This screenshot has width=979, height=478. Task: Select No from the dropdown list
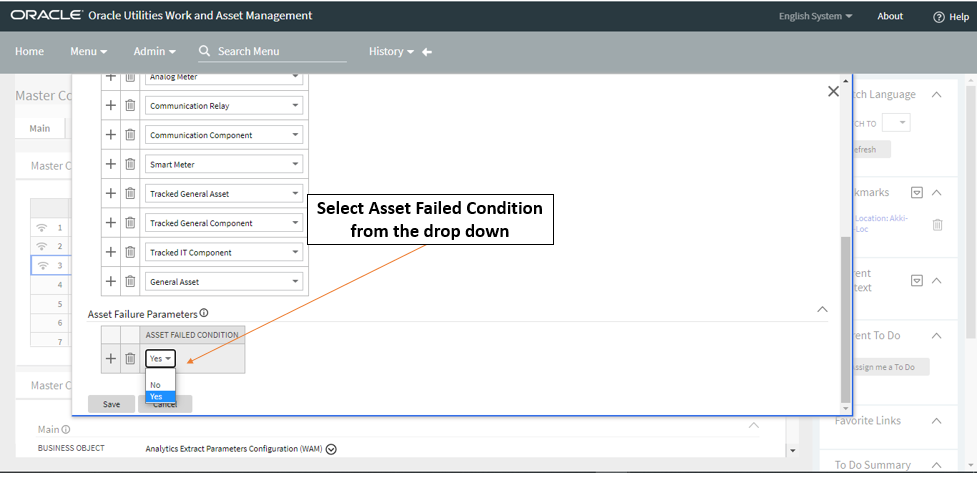coord(160,385)
